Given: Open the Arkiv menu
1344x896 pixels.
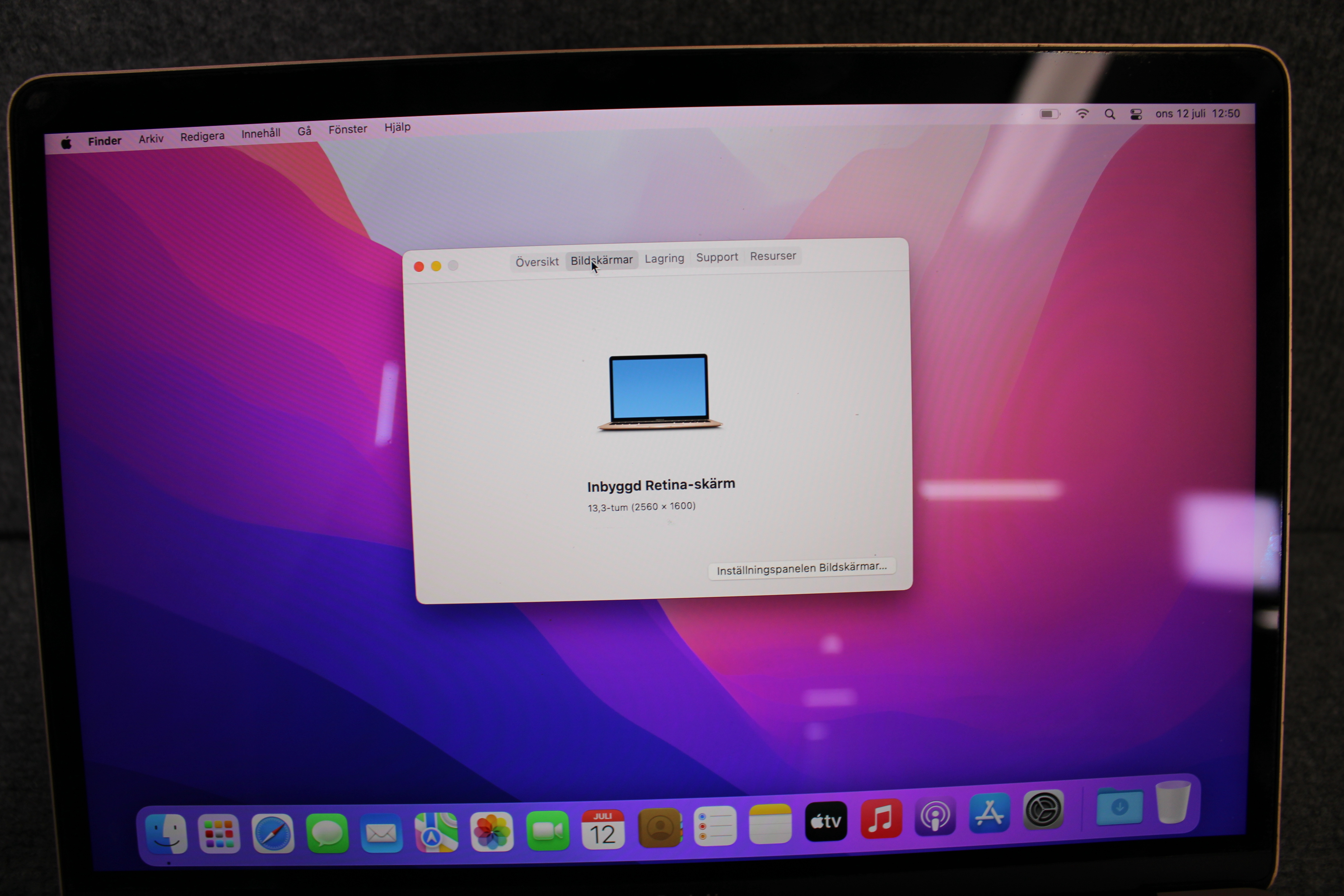Looking at the screenshot, I should click(151, 139).
